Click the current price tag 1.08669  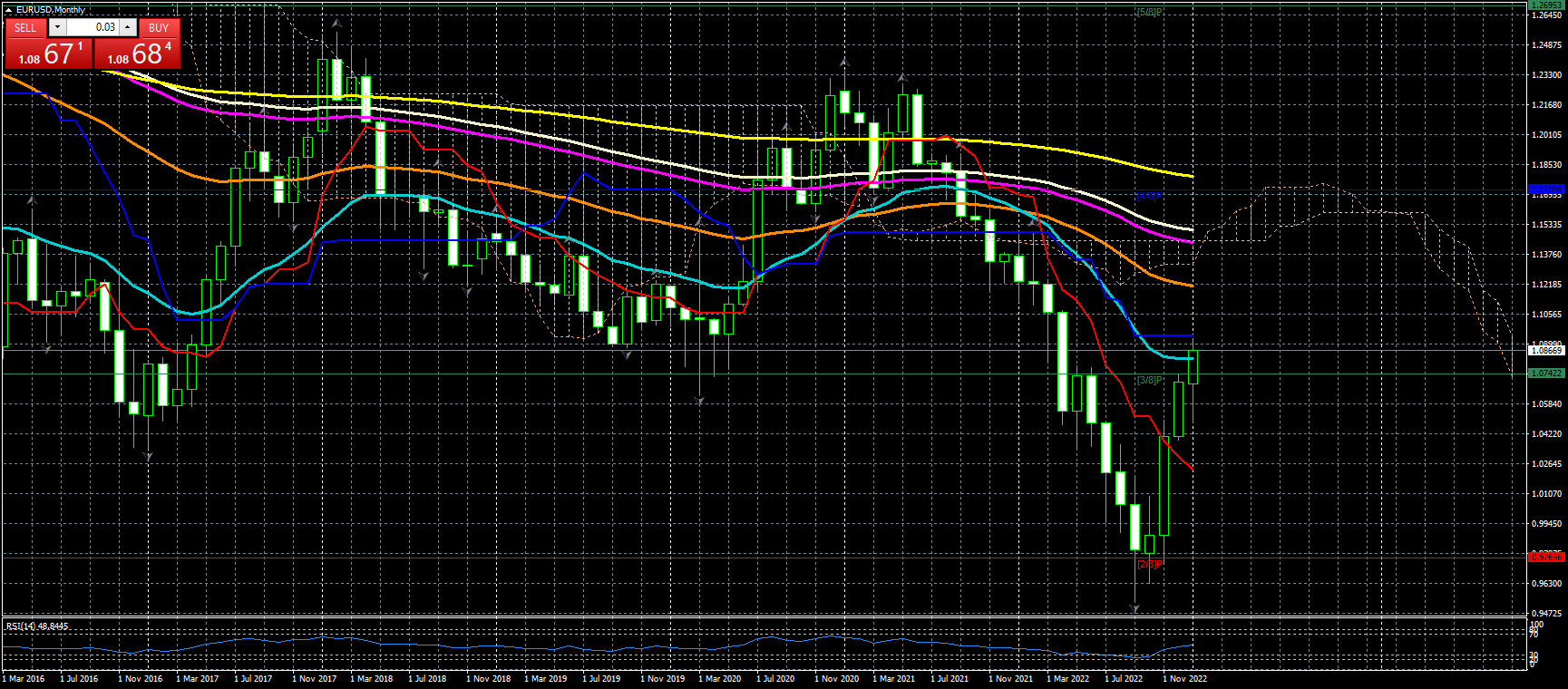pyautogui.click(x=1547, y=350)
